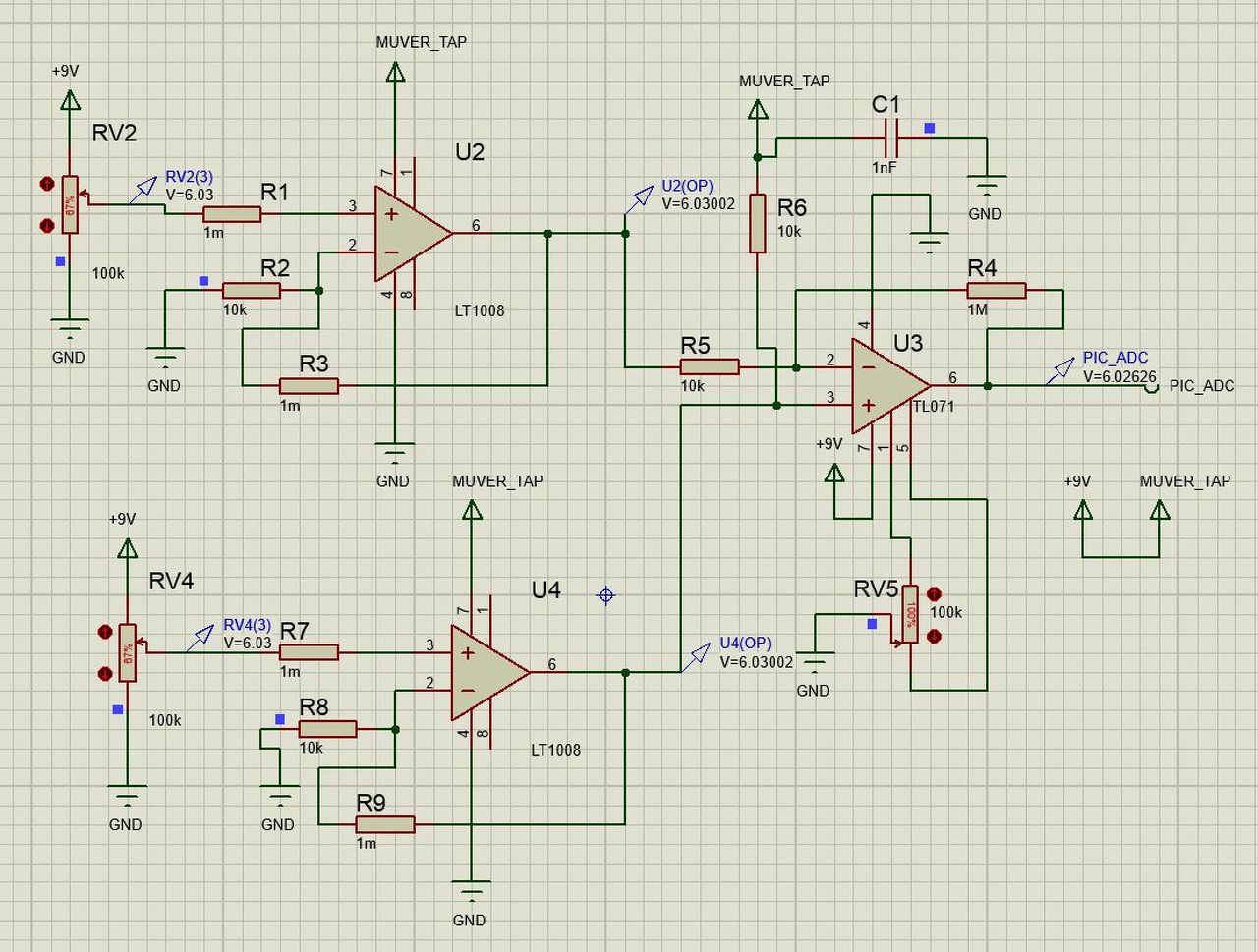Click RV5 potentiometer lower red adjust button
This screenshot has width=1258, height=952.
pos(934,636)
